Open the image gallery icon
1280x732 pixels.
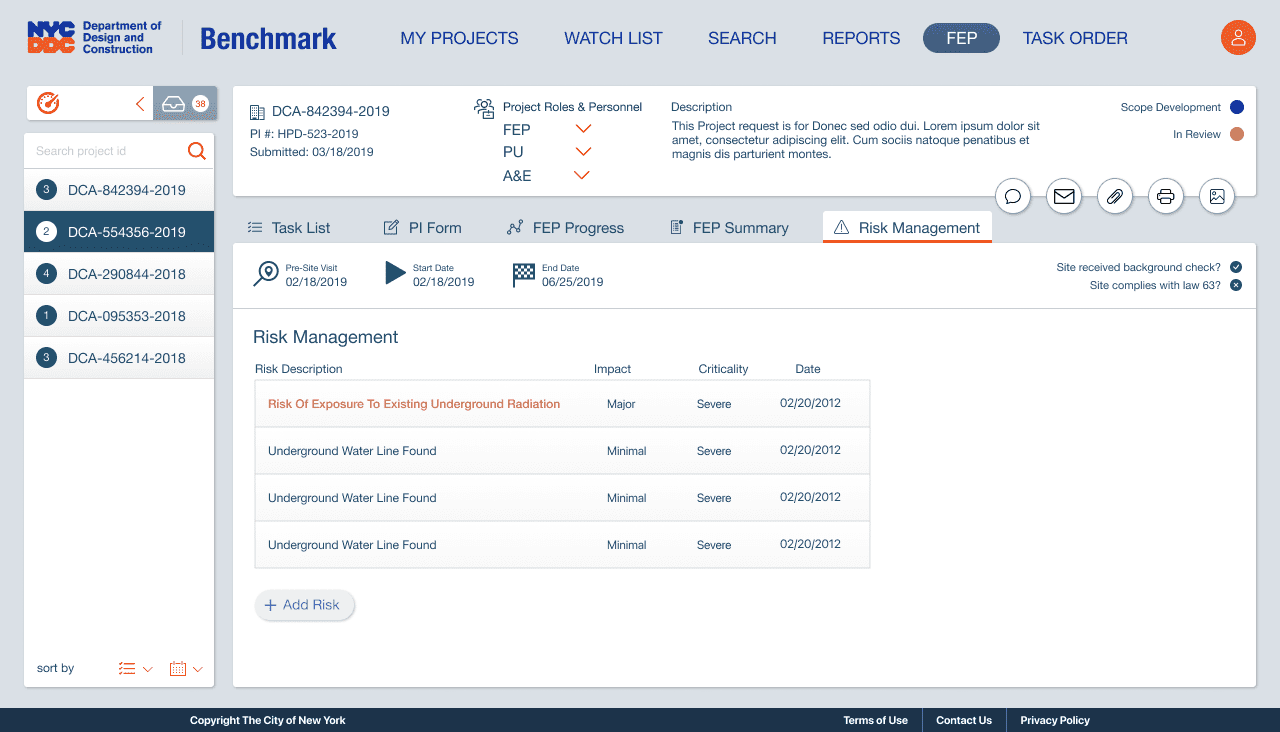point(1216,197)
